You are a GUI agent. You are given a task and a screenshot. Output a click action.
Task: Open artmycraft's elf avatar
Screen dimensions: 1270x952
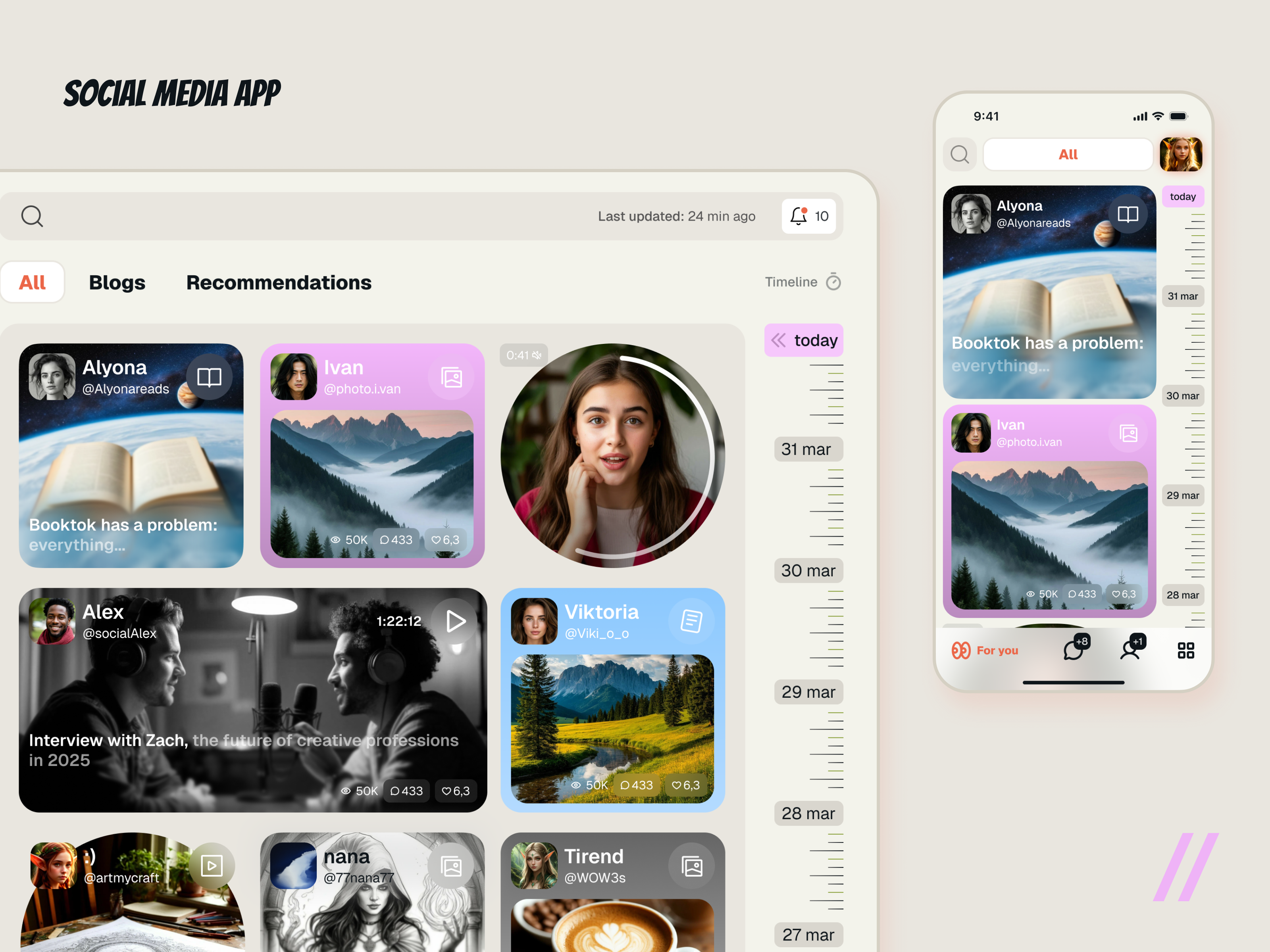pyautogui.click(x=54, y=866)
